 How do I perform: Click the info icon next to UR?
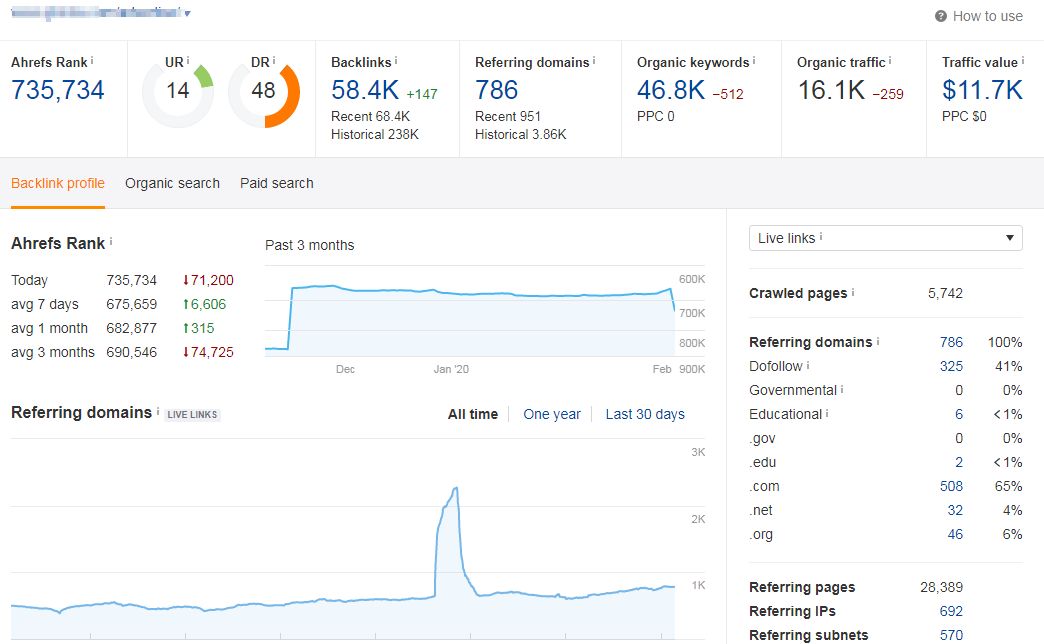(188, 61)
